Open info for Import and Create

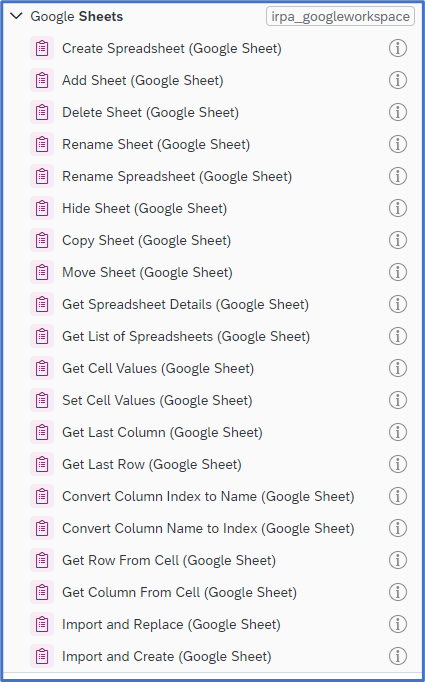point(398,656)
